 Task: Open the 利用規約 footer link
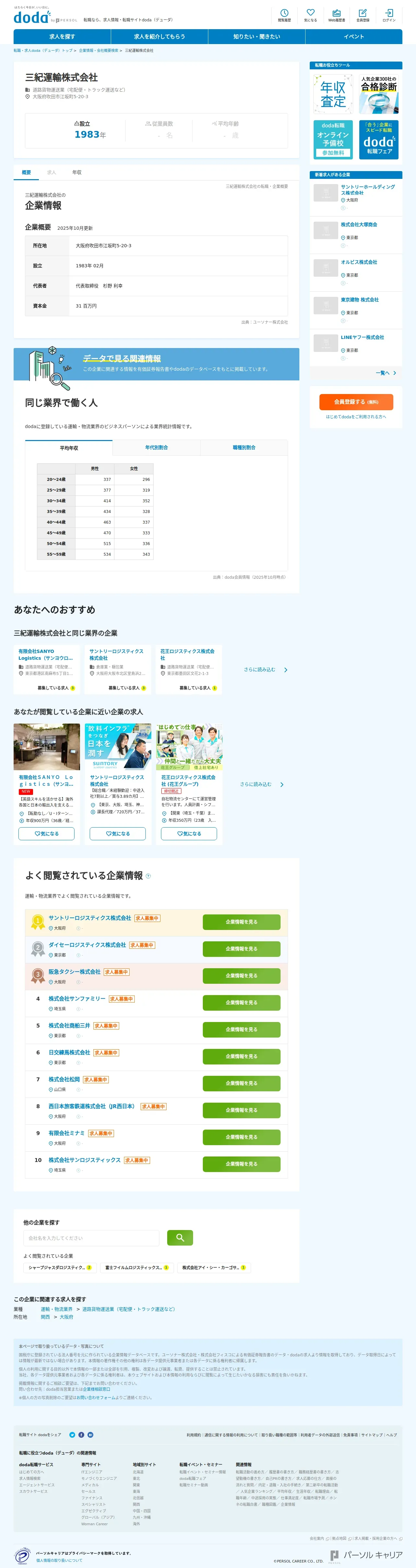coord(193,1435)
